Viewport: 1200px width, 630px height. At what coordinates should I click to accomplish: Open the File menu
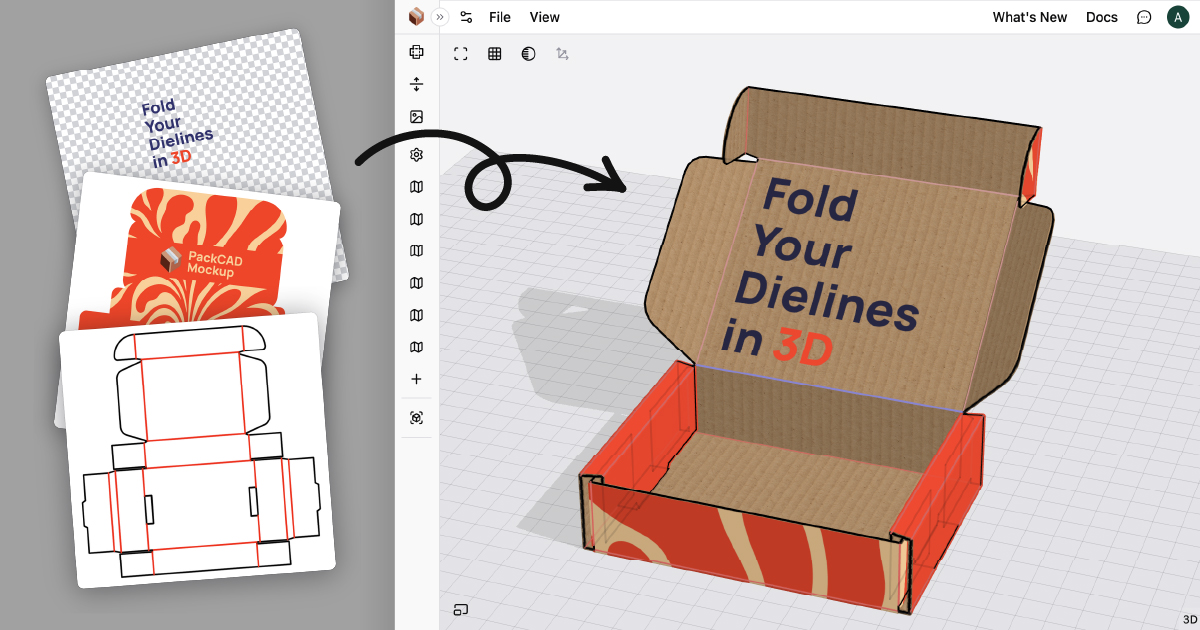tap(500, 17)
